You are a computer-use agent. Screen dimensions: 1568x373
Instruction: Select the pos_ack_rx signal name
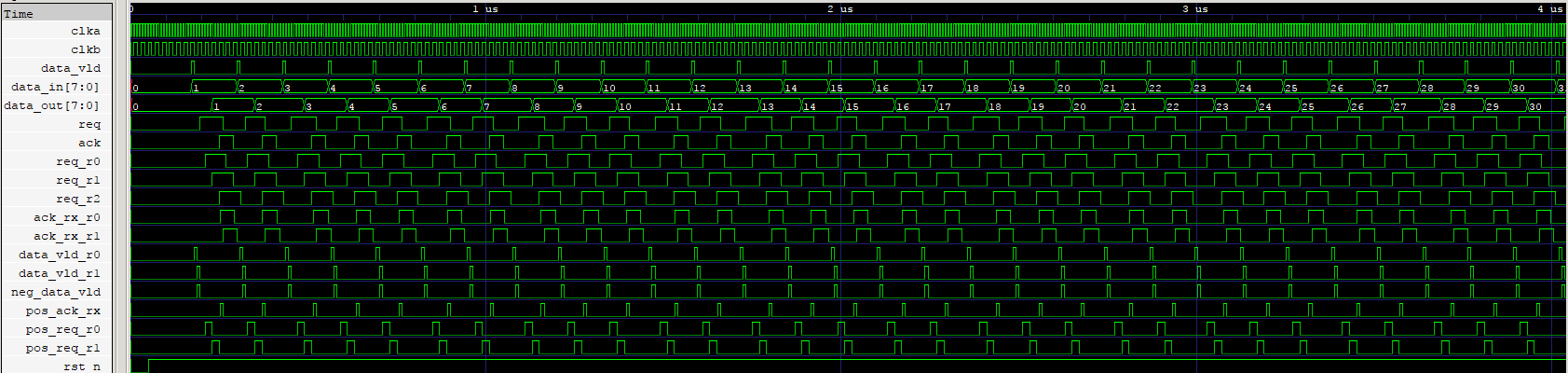tap(63, 311)
